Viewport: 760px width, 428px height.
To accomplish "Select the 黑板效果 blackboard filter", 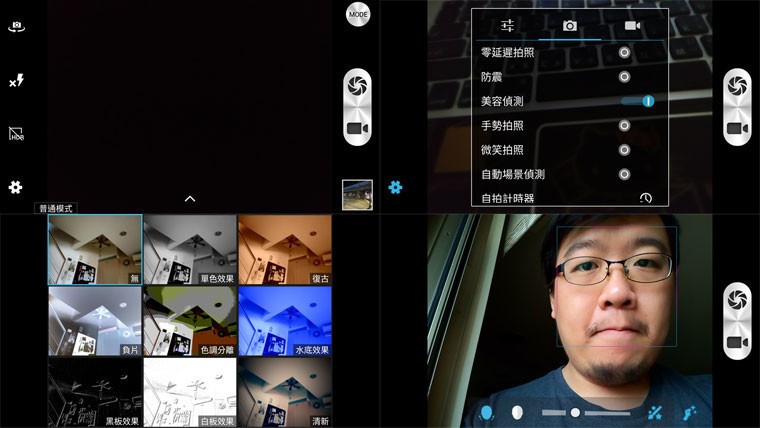I will 95,392.
